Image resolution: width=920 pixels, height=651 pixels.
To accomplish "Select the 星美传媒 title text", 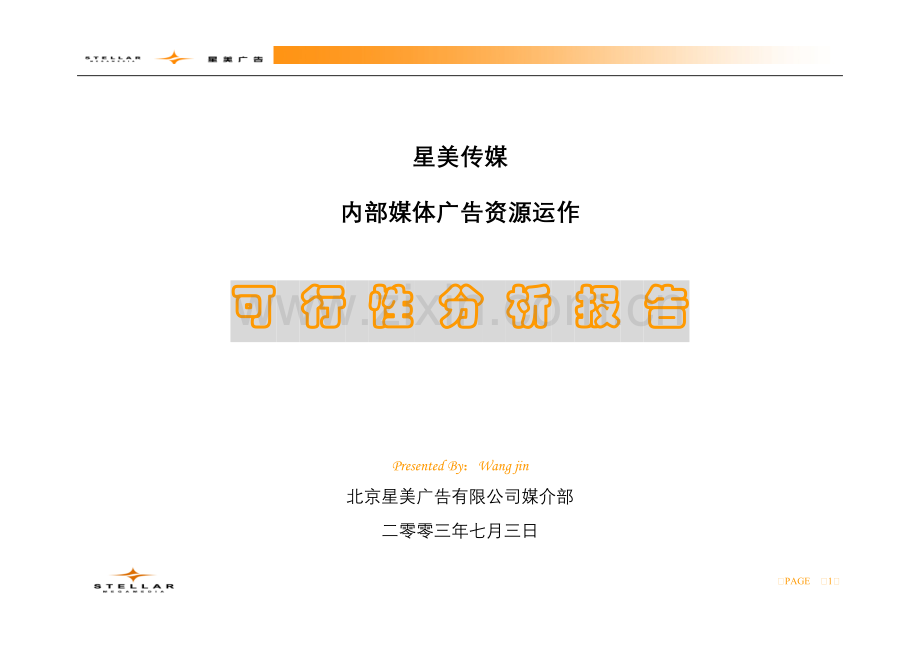I will [x=460, y=157].
